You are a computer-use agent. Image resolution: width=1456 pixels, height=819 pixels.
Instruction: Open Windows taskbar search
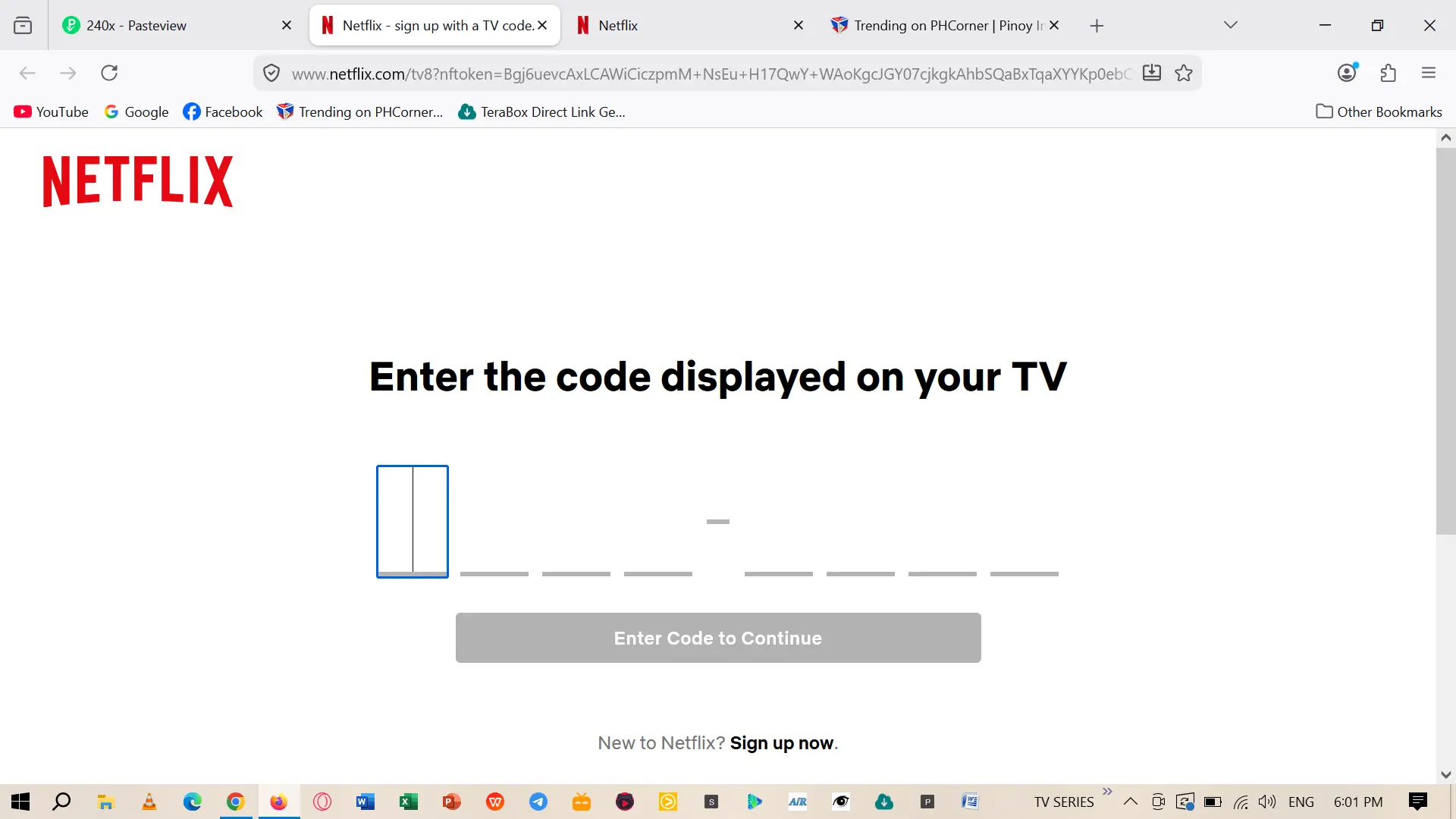61,802
